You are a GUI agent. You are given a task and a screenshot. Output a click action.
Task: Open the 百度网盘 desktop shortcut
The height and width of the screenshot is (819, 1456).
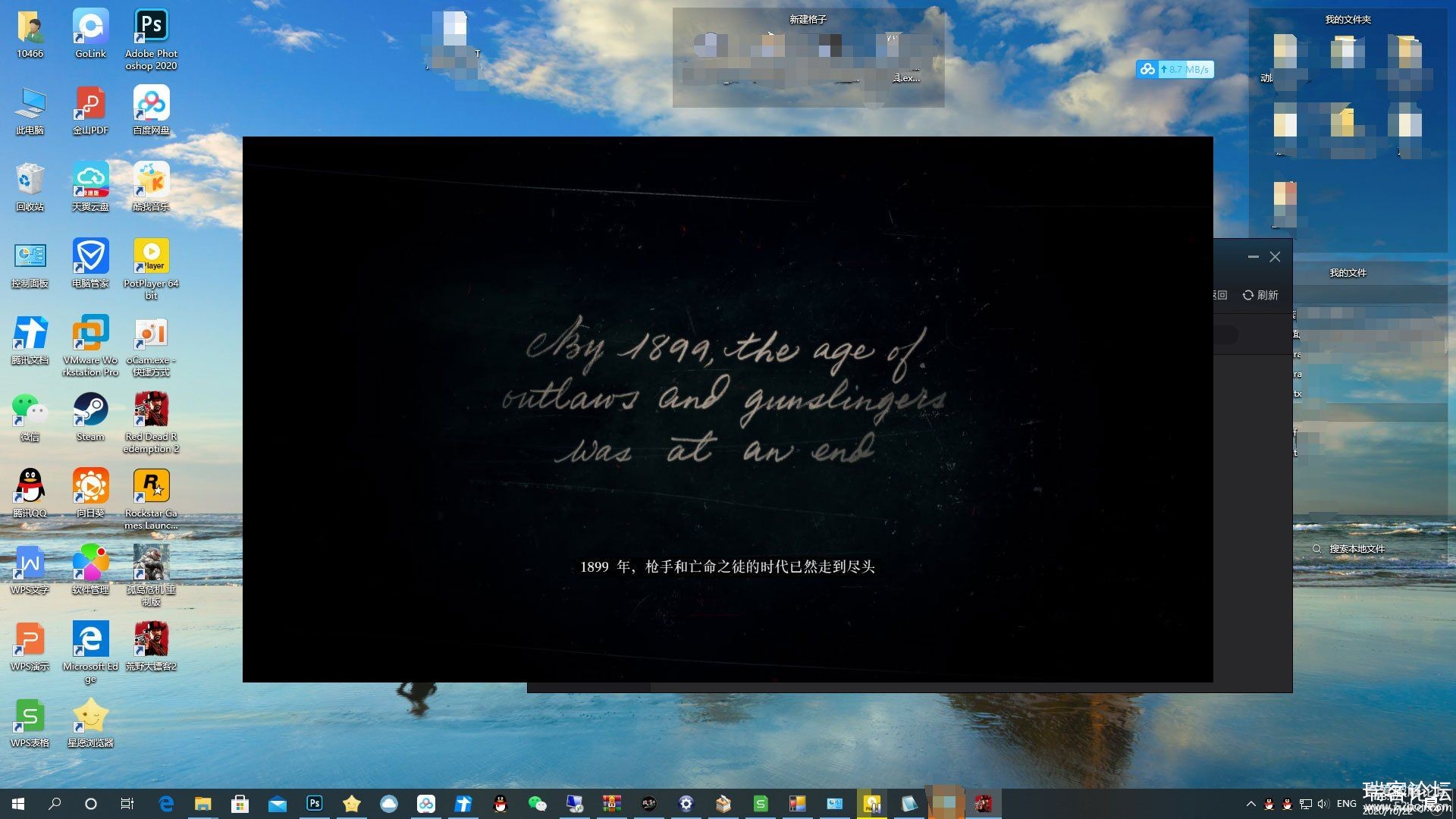tap(151, 111)
